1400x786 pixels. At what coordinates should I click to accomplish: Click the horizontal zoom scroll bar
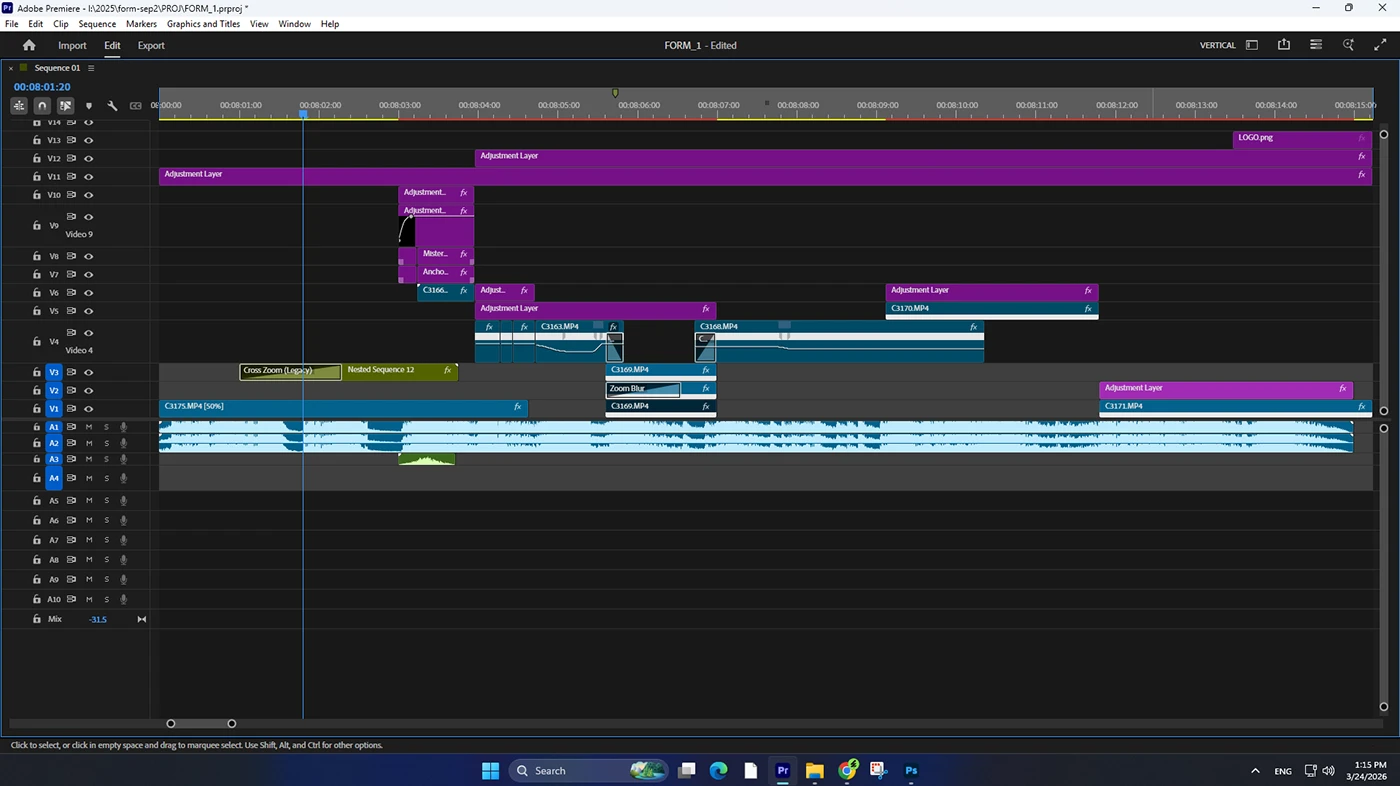coord(201,723)
